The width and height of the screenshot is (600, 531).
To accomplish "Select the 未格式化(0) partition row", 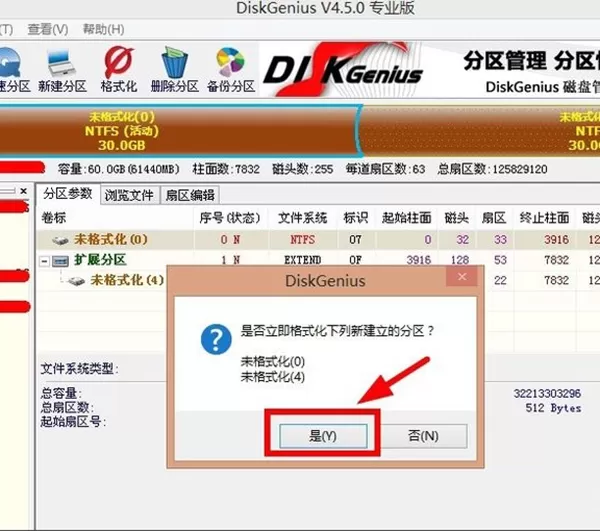I will [318, 240].
